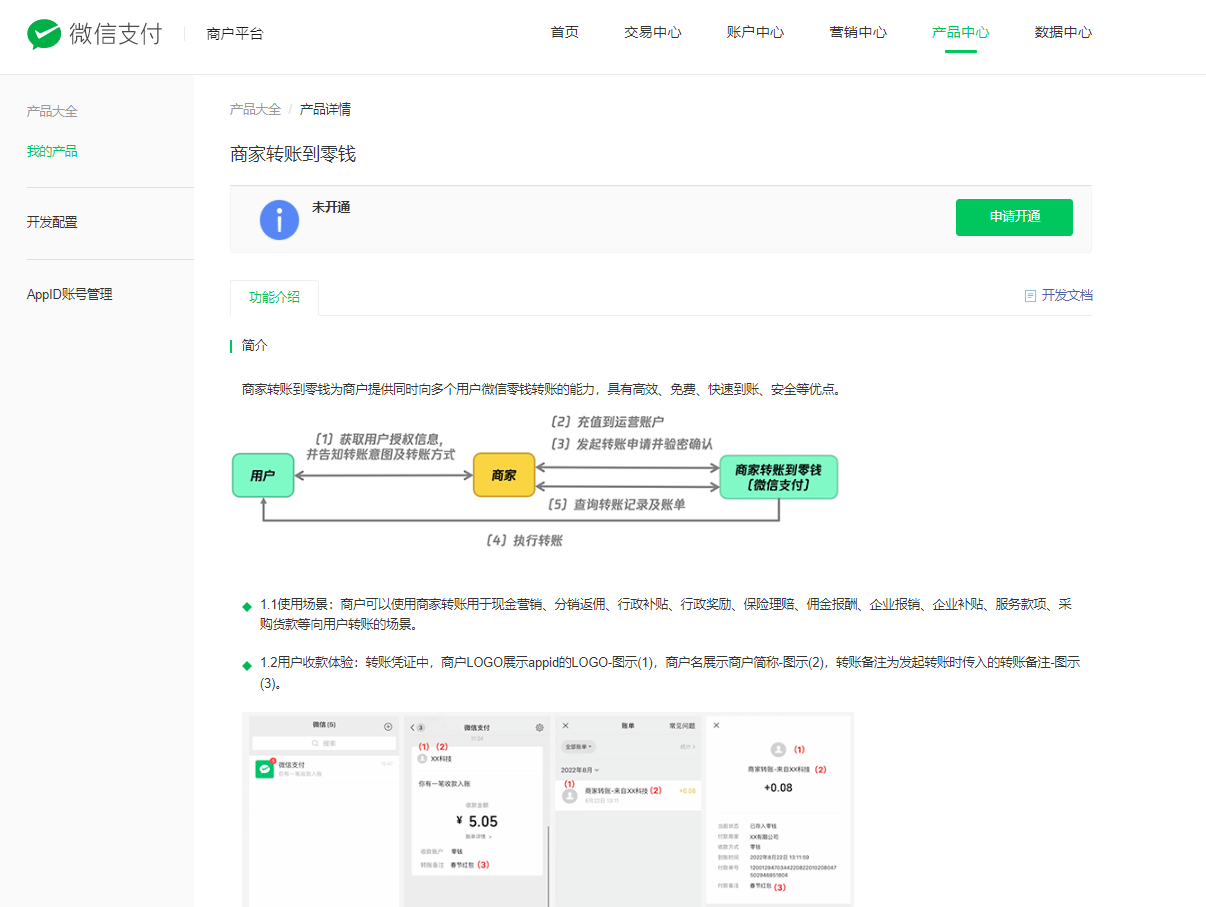This screenshot has width=1206, height=907.
Task: Click the document icon beside 开发文档
Action: [1030, 296]
